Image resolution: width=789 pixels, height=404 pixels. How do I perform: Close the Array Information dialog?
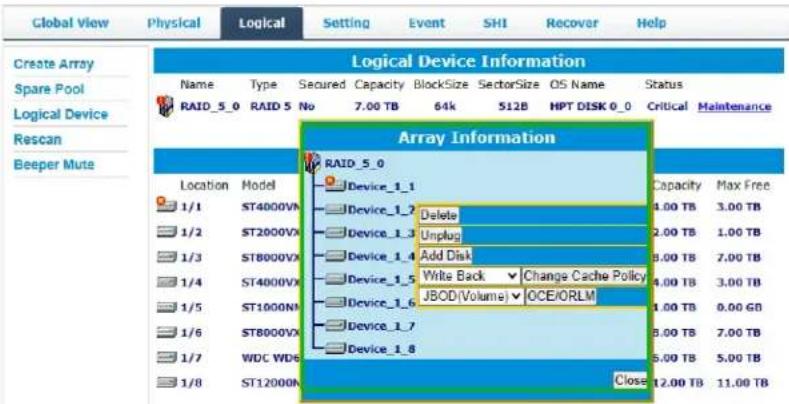click(x=630, y=380)
